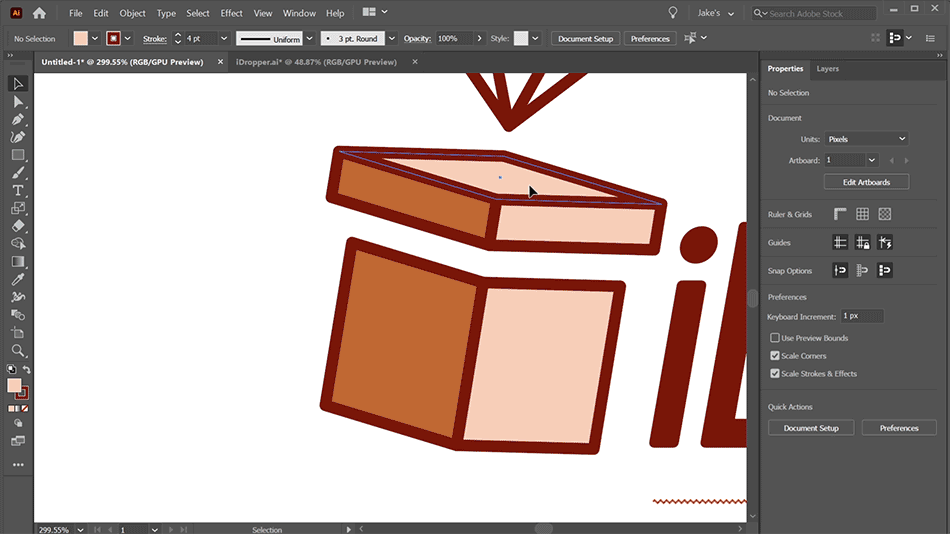Click the Home icon
The height and width of the screenshot is (534, 950).
pyautogui.click(x=39, y=13)
